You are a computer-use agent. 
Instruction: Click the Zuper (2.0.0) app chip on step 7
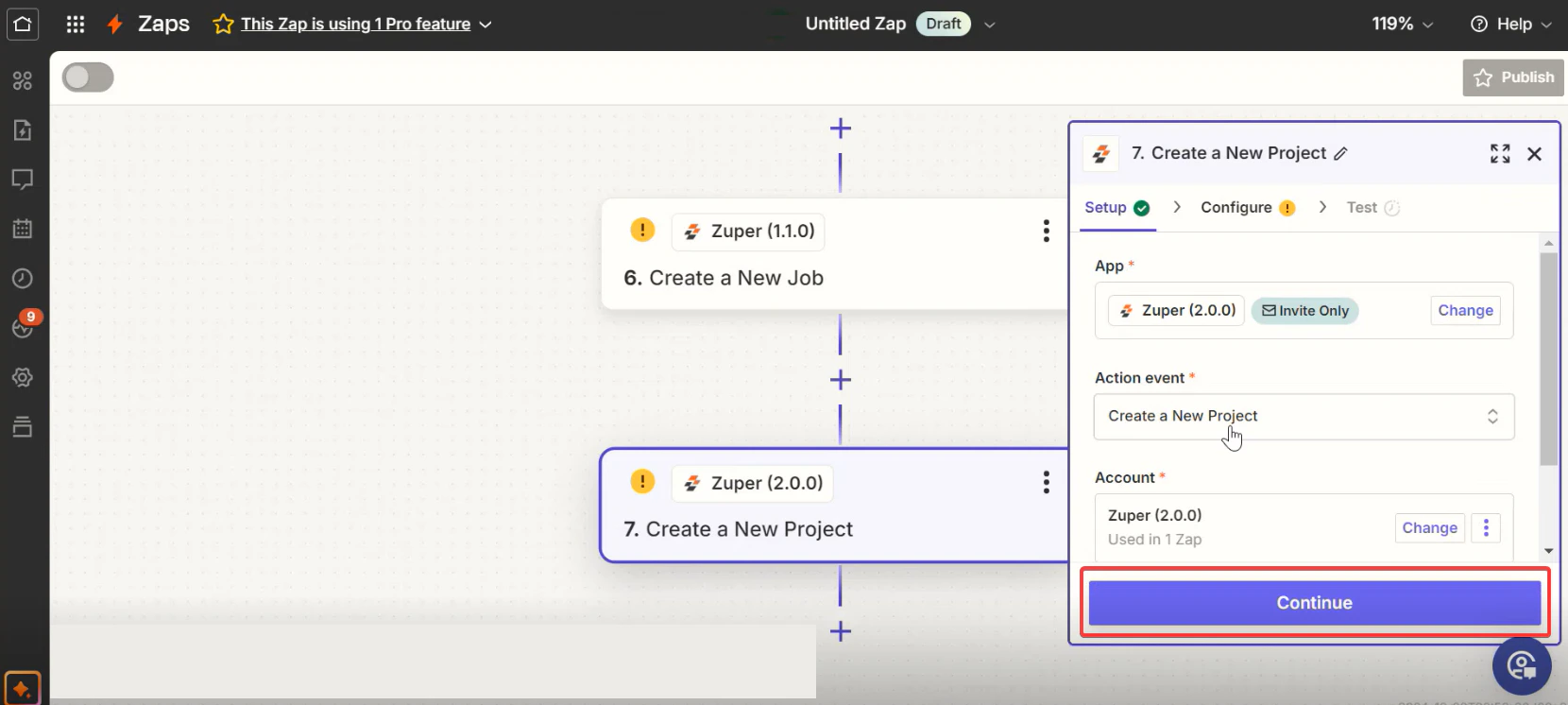pos(753,483)
